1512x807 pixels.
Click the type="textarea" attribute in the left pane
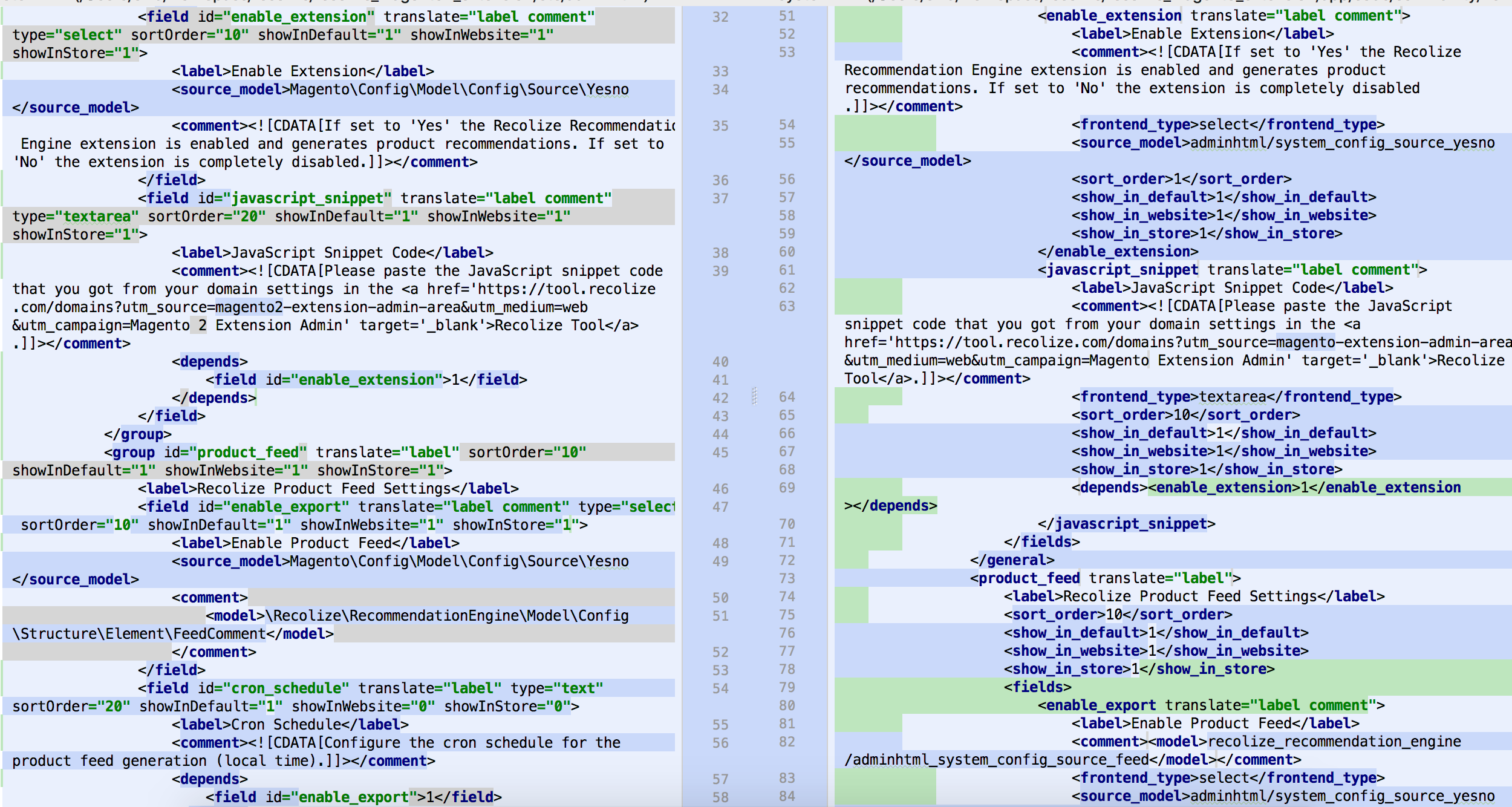point(76,217)
